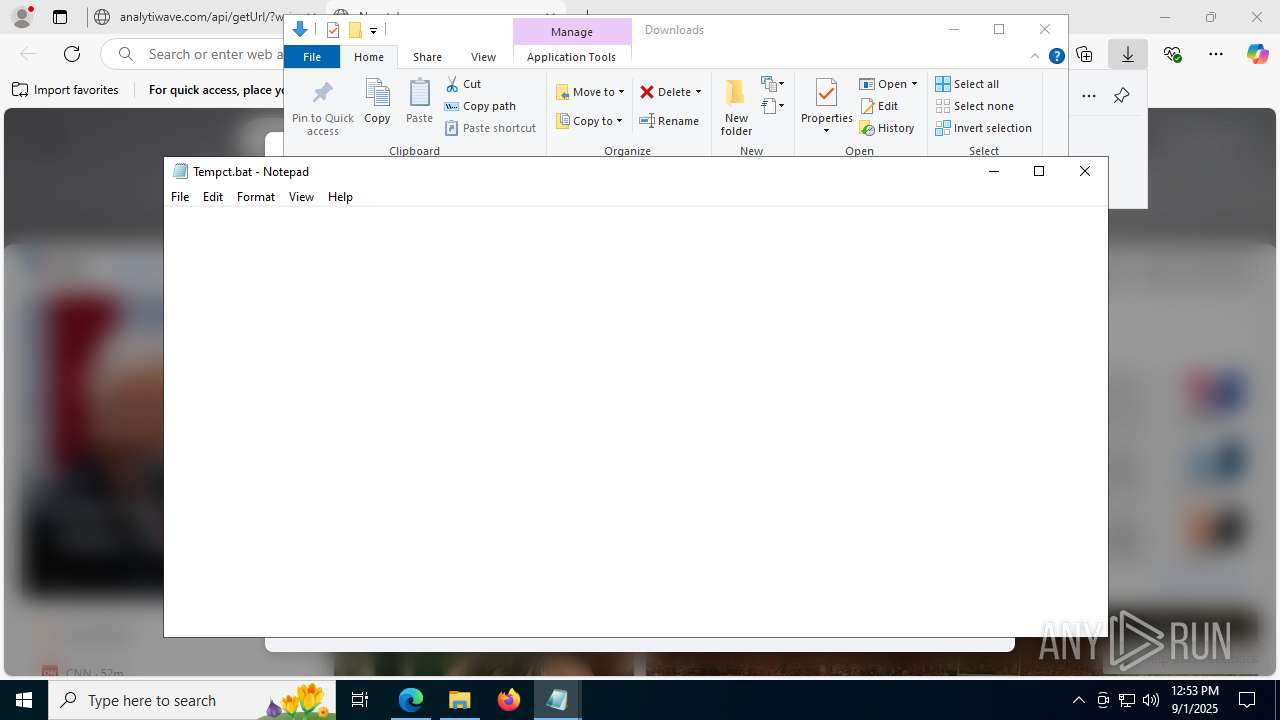Open the Explorer Help question-mark icon
The image size is (1280, 720).
point(1056,57)
